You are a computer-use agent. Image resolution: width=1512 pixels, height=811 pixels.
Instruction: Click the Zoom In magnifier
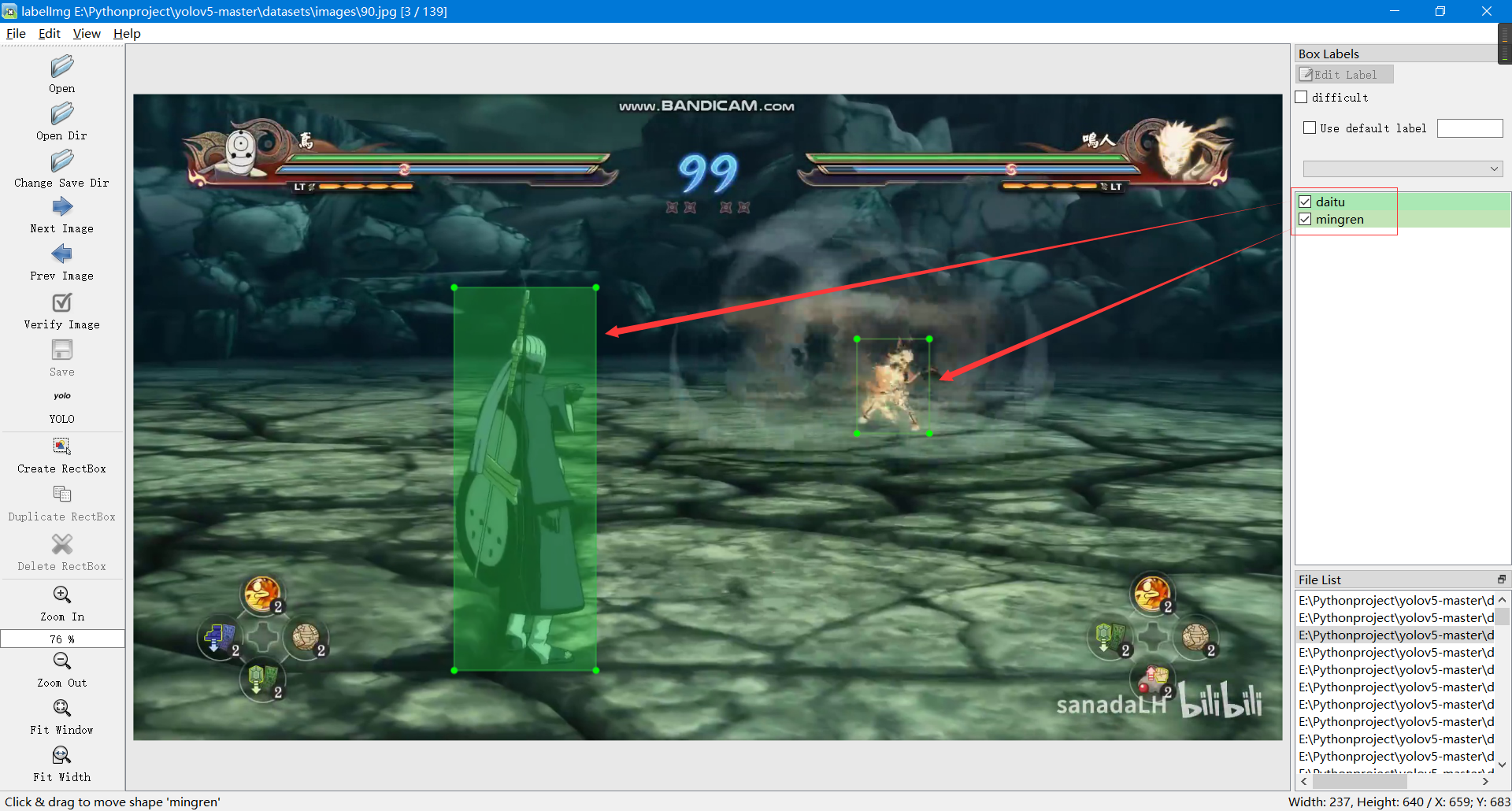pos(61,595)
